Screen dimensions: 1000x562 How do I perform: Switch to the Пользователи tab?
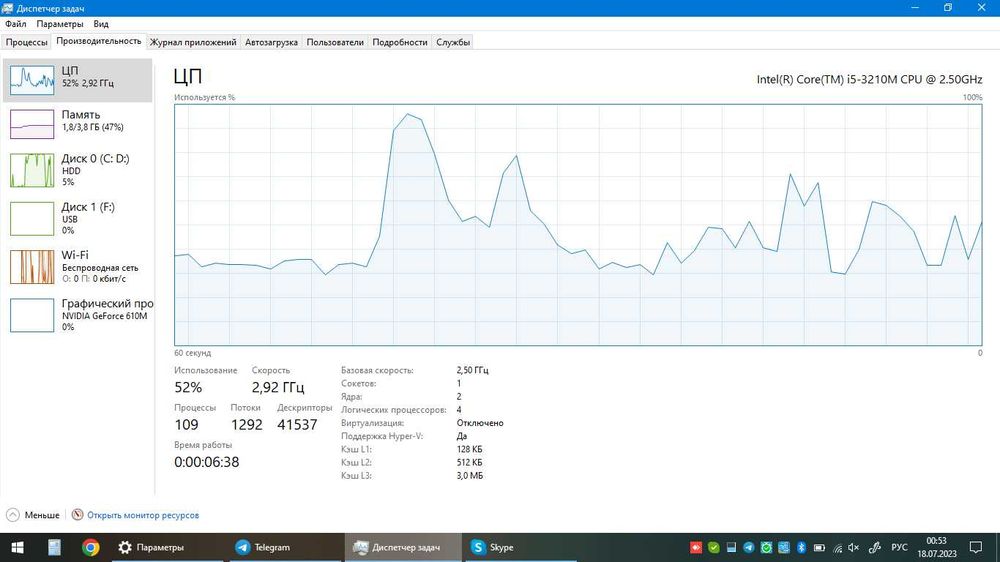335,42
